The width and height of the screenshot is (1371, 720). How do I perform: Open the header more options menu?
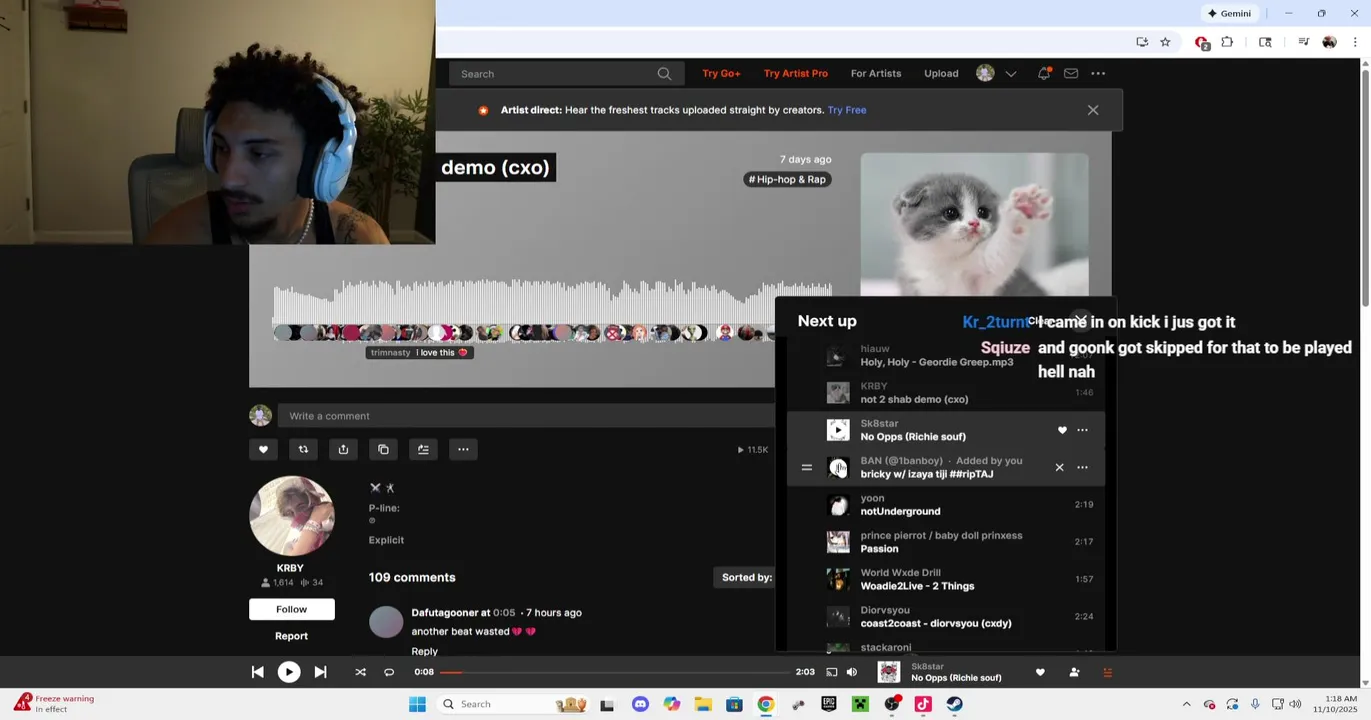(x=1098, y=73)
